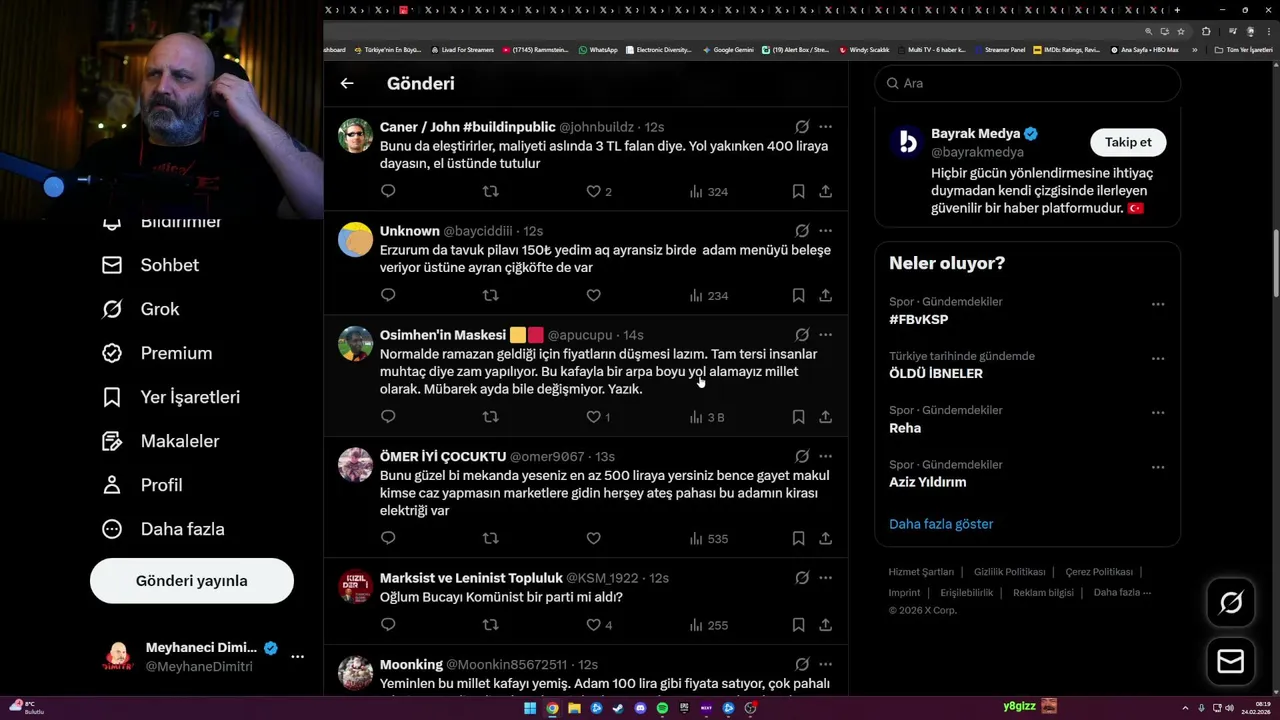Open the floating messages envelope button
The height and width of the screenshot is (720, 1280).
click(1231, 662)
